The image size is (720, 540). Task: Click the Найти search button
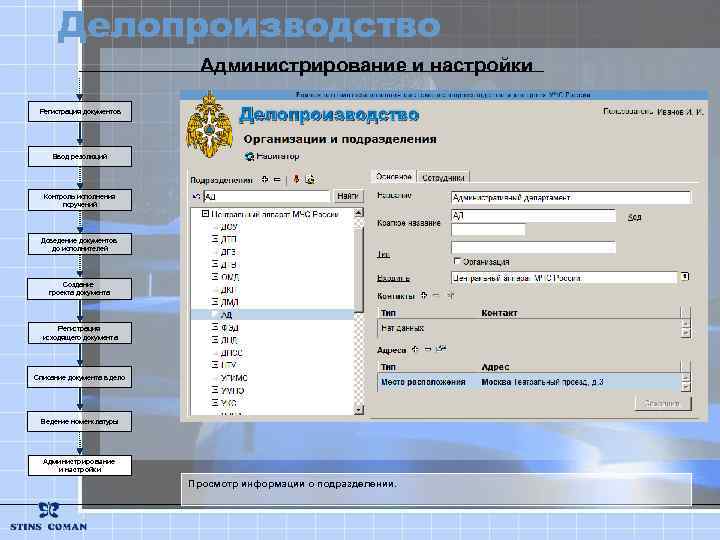(348, 196)
